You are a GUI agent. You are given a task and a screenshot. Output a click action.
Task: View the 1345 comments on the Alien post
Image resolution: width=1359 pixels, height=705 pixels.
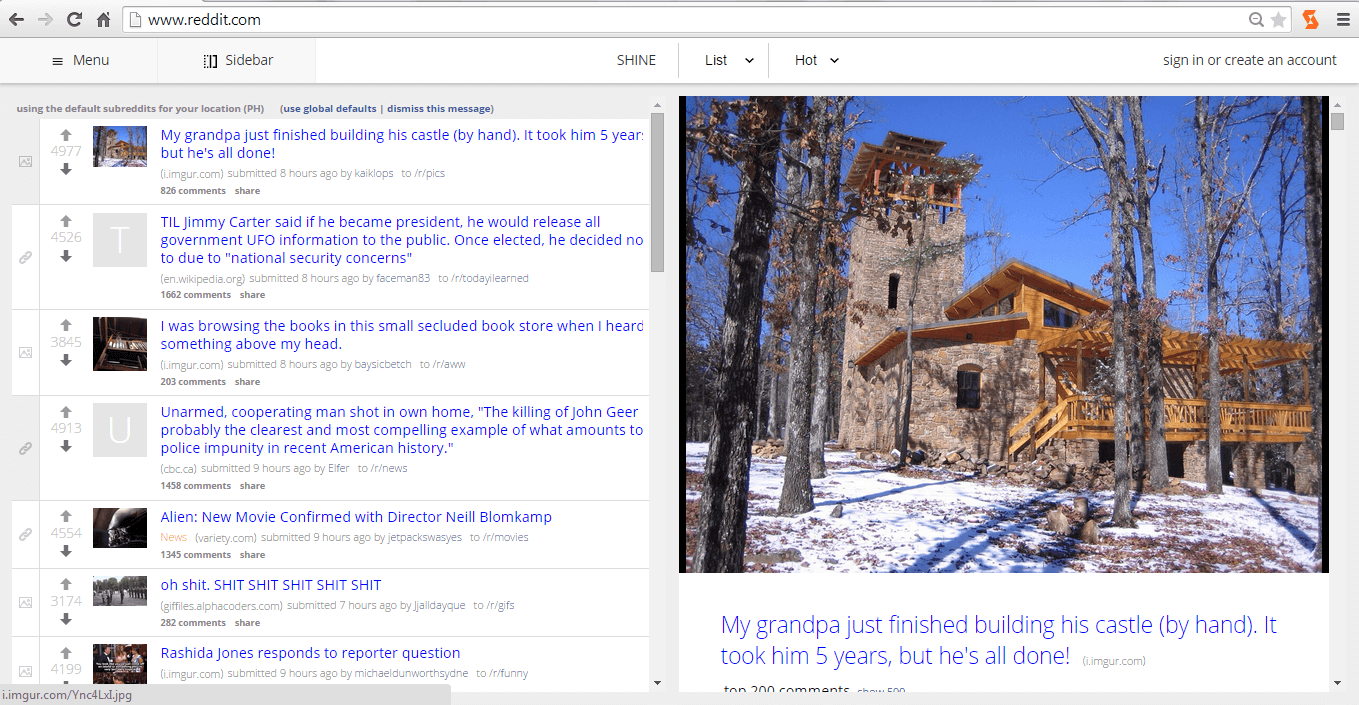[196, 555]
